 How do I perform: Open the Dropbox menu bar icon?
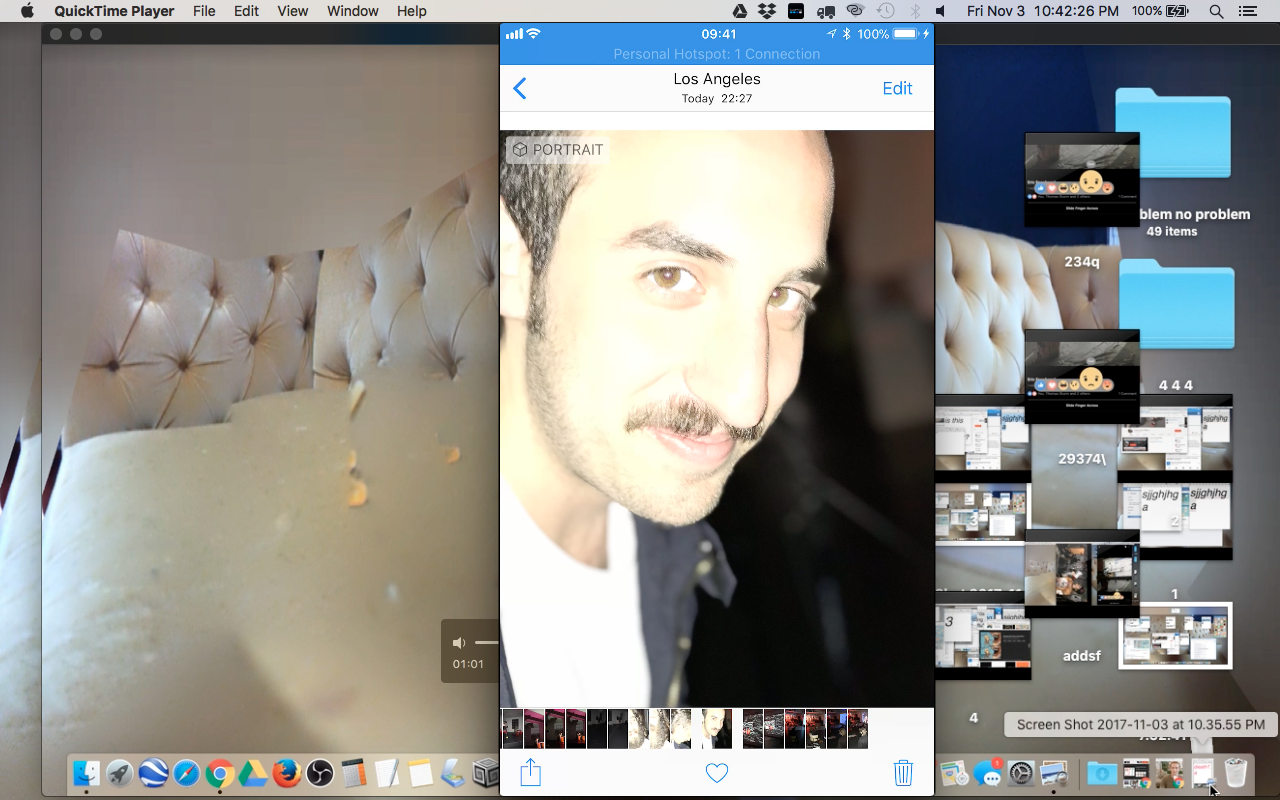point(765,11)
